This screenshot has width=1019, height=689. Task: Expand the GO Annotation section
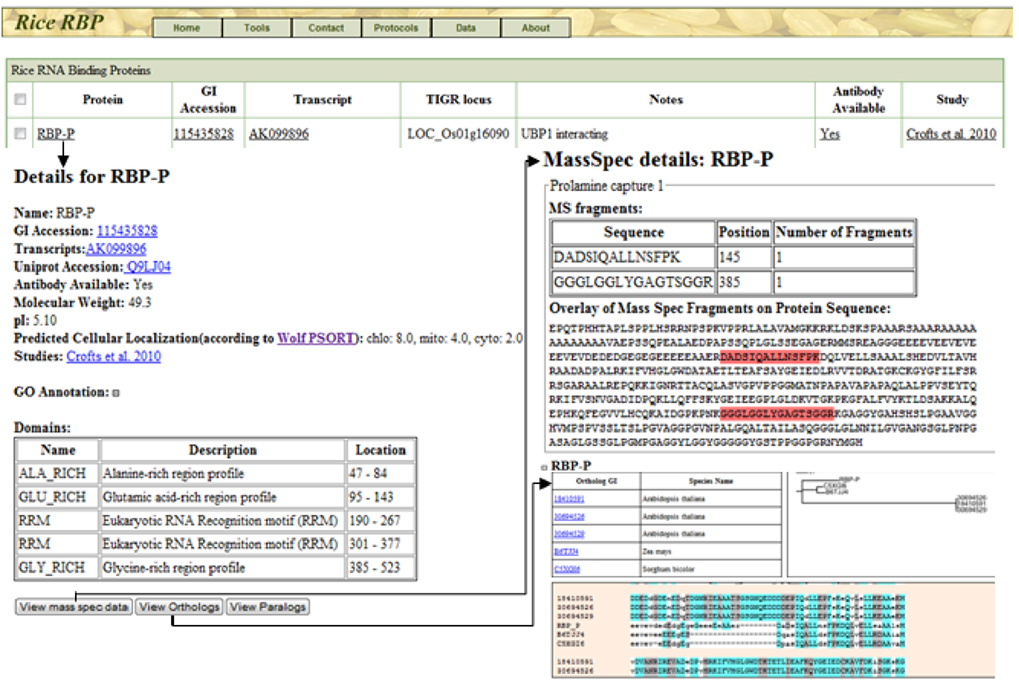(x=116, y=393)
